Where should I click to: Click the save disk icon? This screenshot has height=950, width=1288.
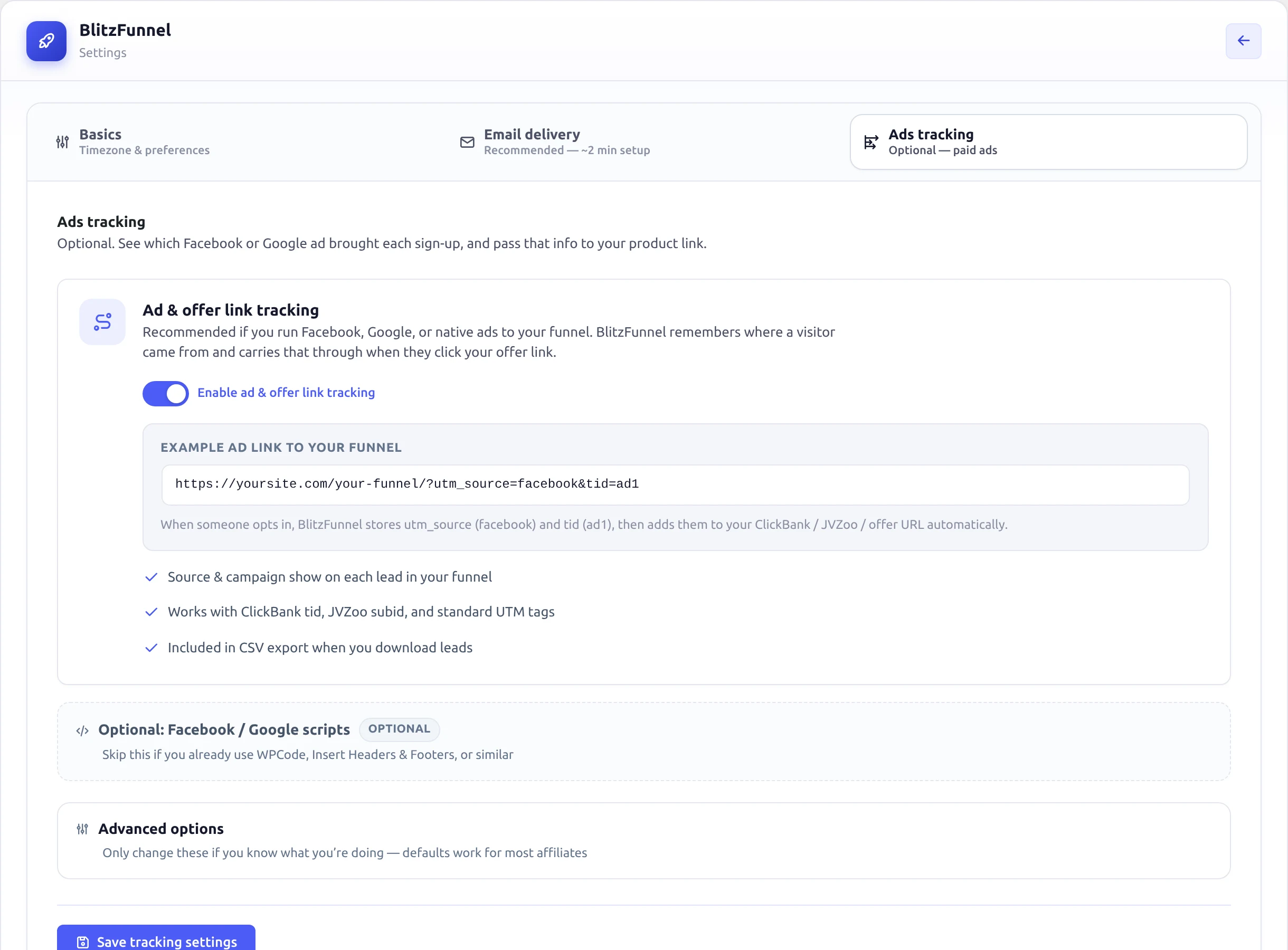tap(83, 942)
